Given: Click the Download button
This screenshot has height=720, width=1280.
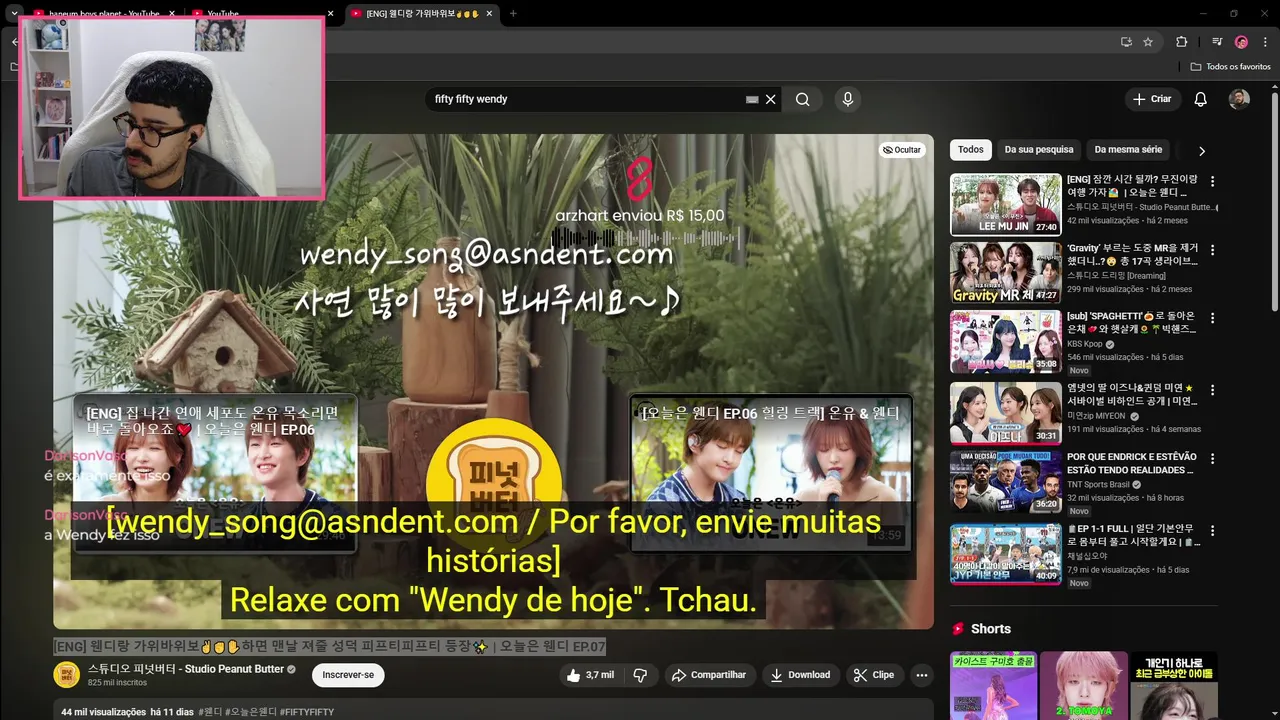Looking at the screenshot, I should pos(800,675).
